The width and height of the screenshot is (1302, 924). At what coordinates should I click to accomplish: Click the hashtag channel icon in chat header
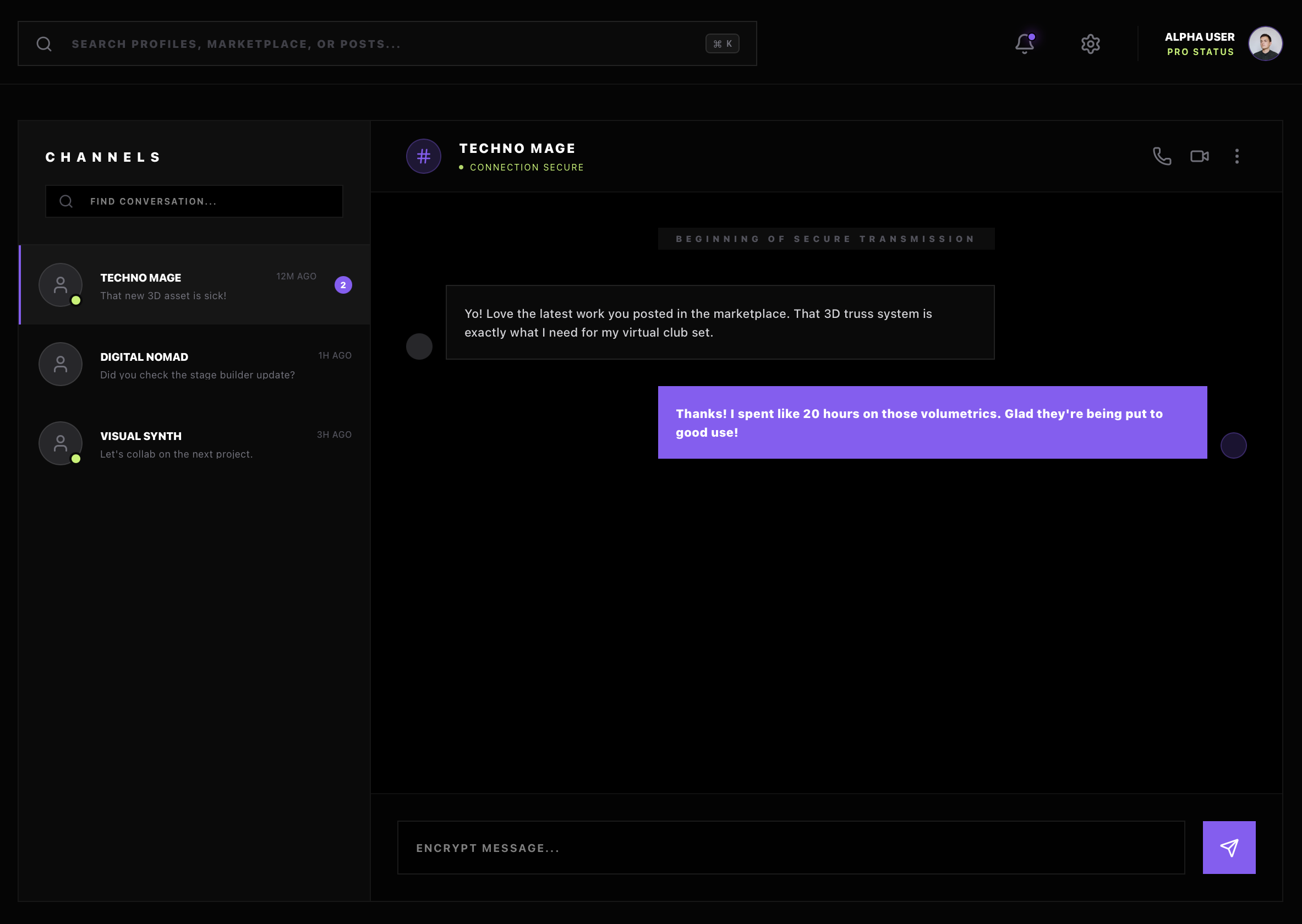(x=424, y=156)
